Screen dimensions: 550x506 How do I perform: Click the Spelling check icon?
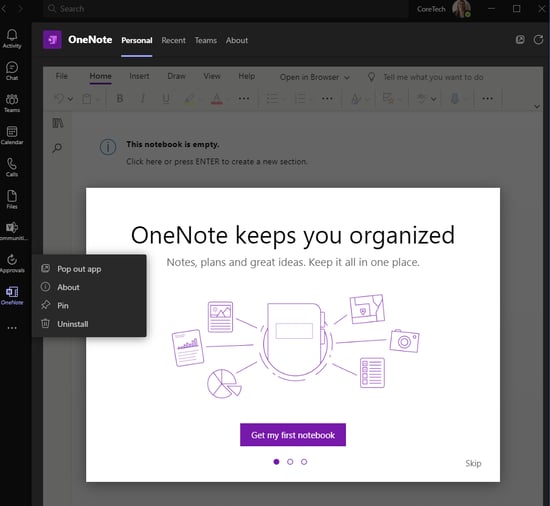coord(422,99)
